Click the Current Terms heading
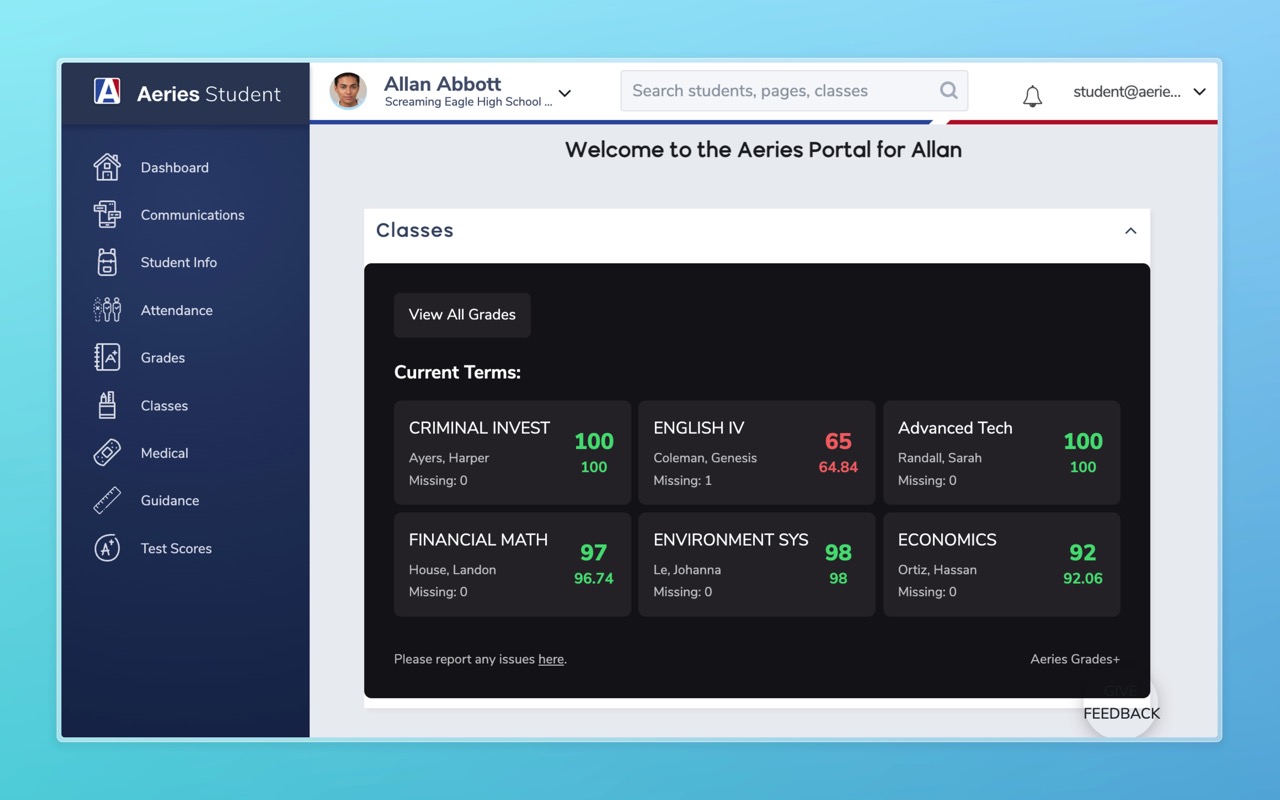The image size is (1280, 800). 457,372
